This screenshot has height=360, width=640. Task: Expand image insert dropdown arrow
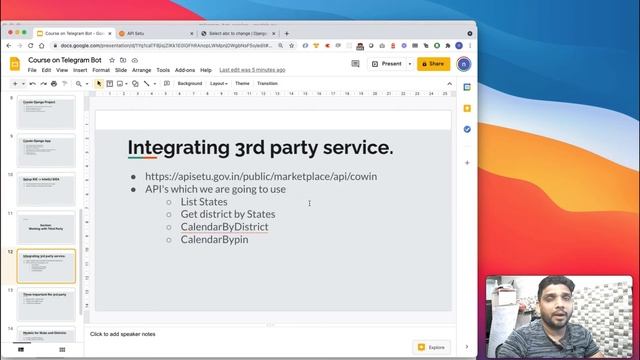pos(126,84)
